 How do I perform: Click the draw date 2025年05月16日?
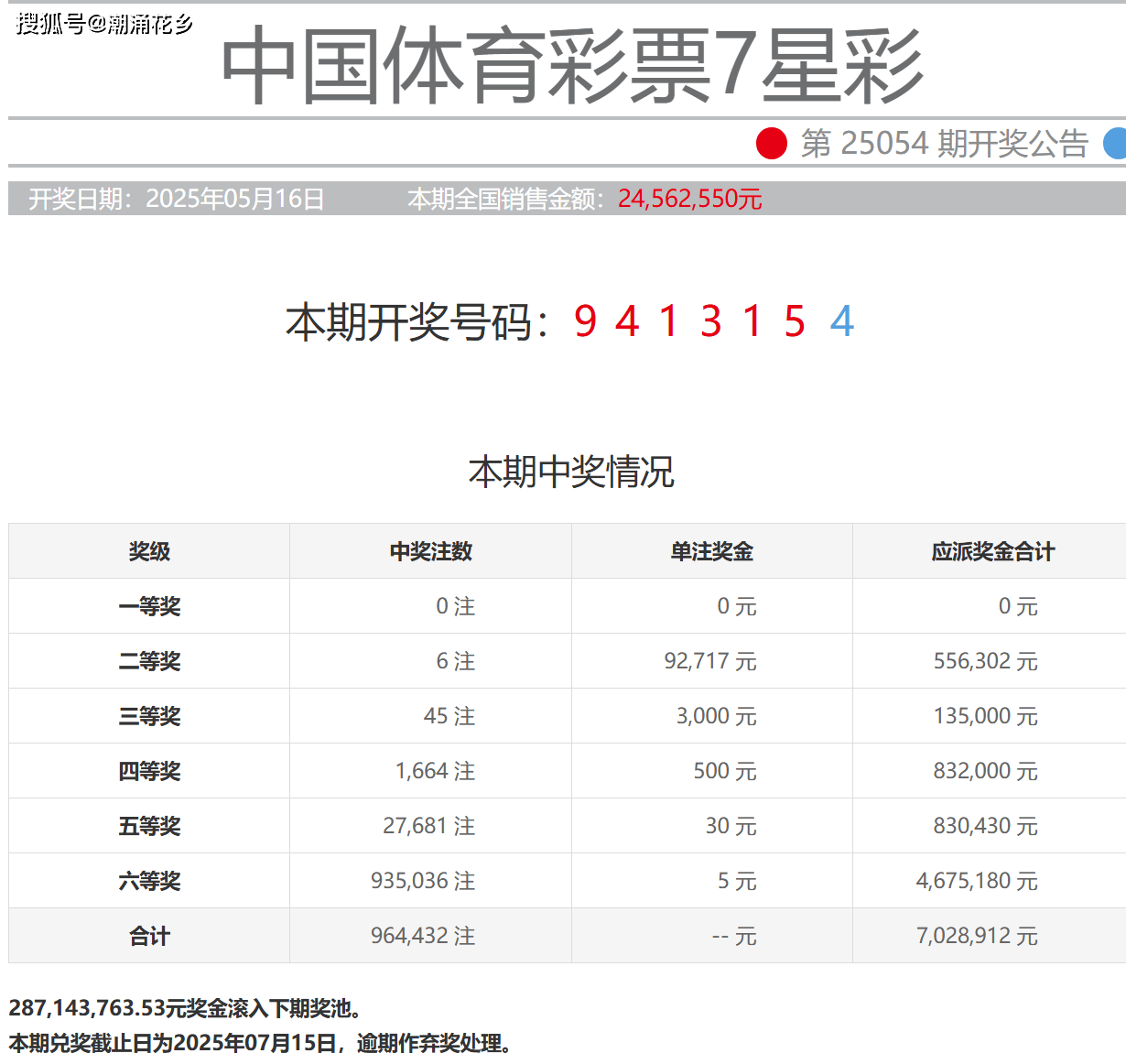[235, 199]
